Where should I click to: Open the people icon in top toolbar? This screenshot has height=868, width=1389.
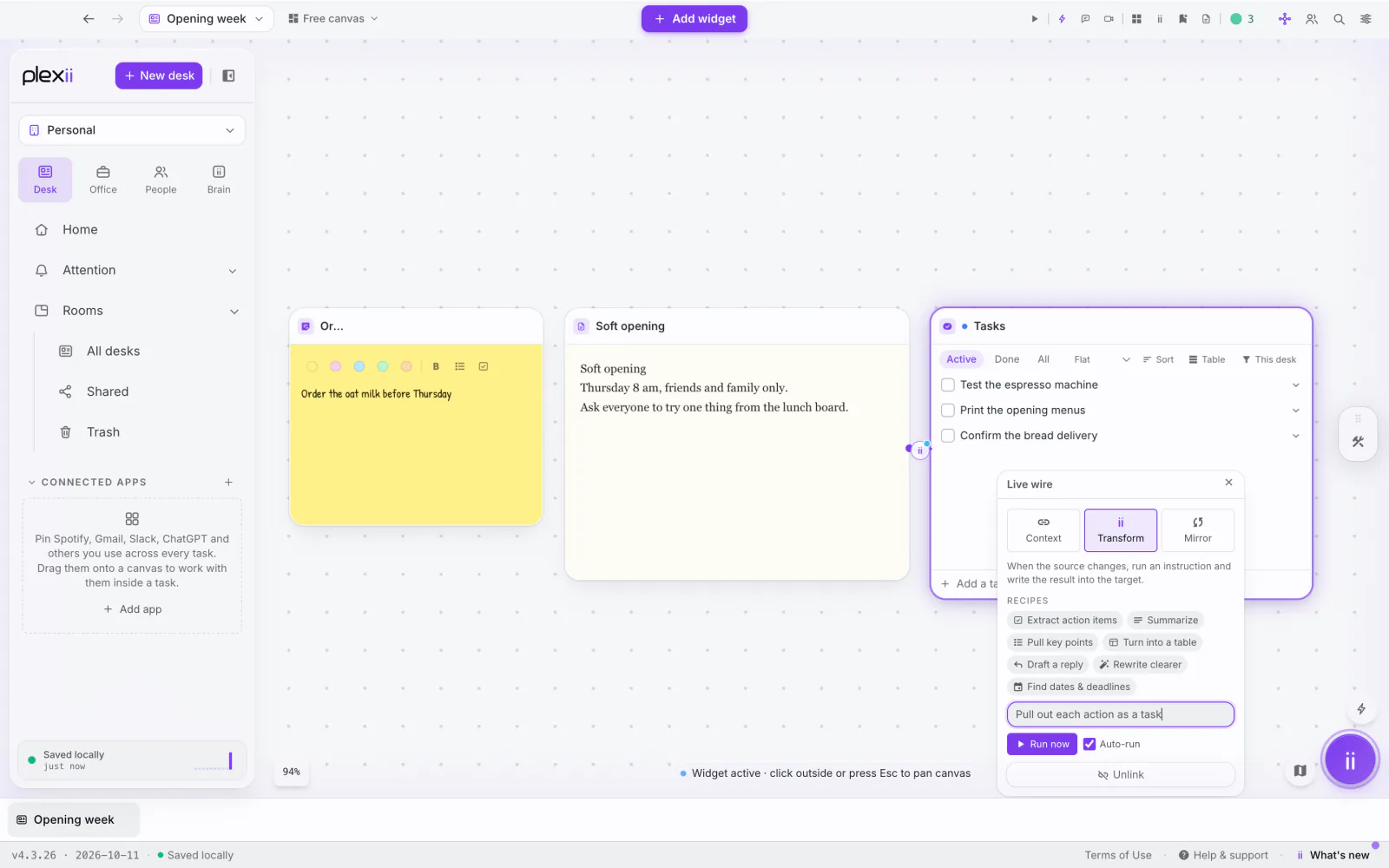[x=1312, y=19]
